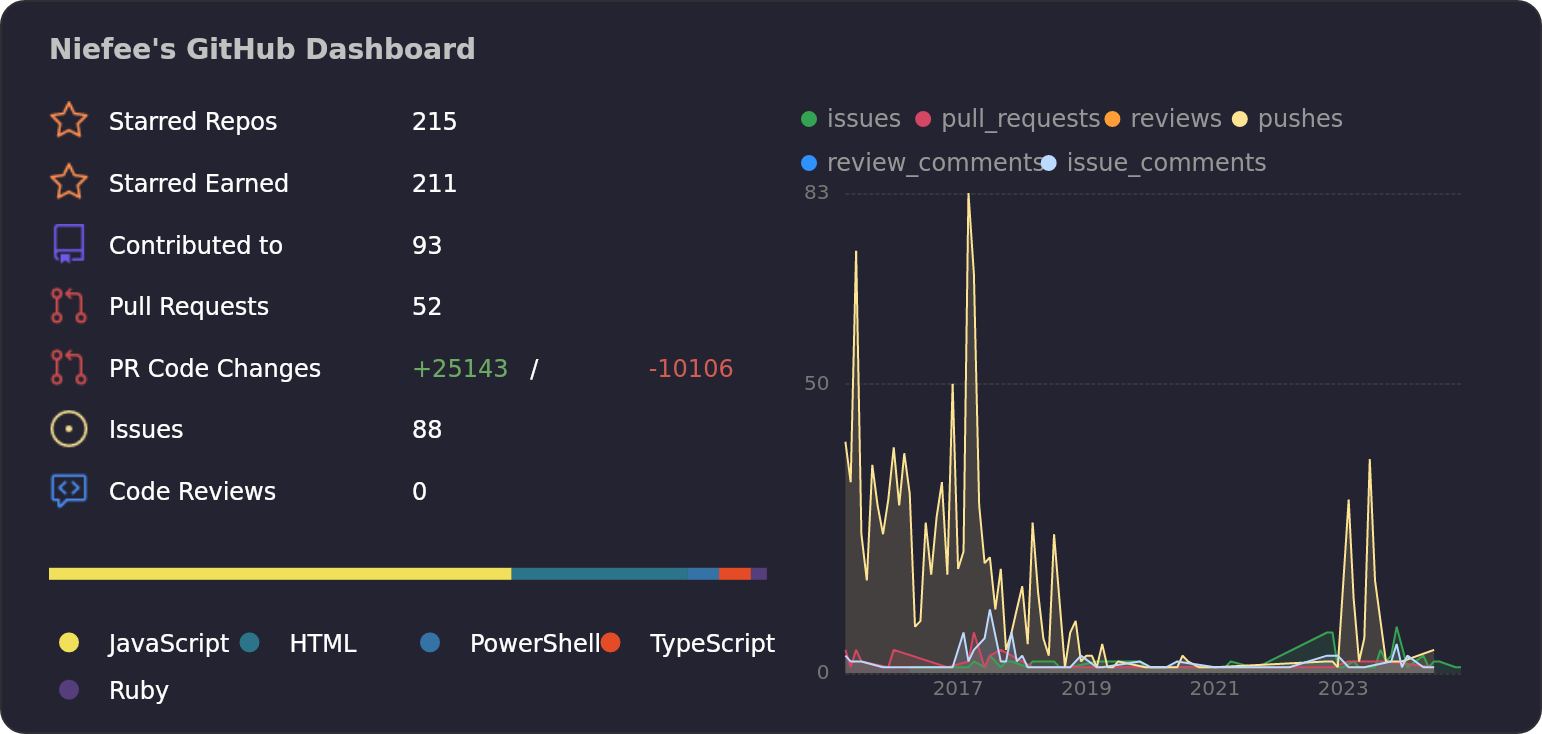Click the Ruby purple color dot
1542x734 pixels.
pyautogui.click(x=69, y=690)
